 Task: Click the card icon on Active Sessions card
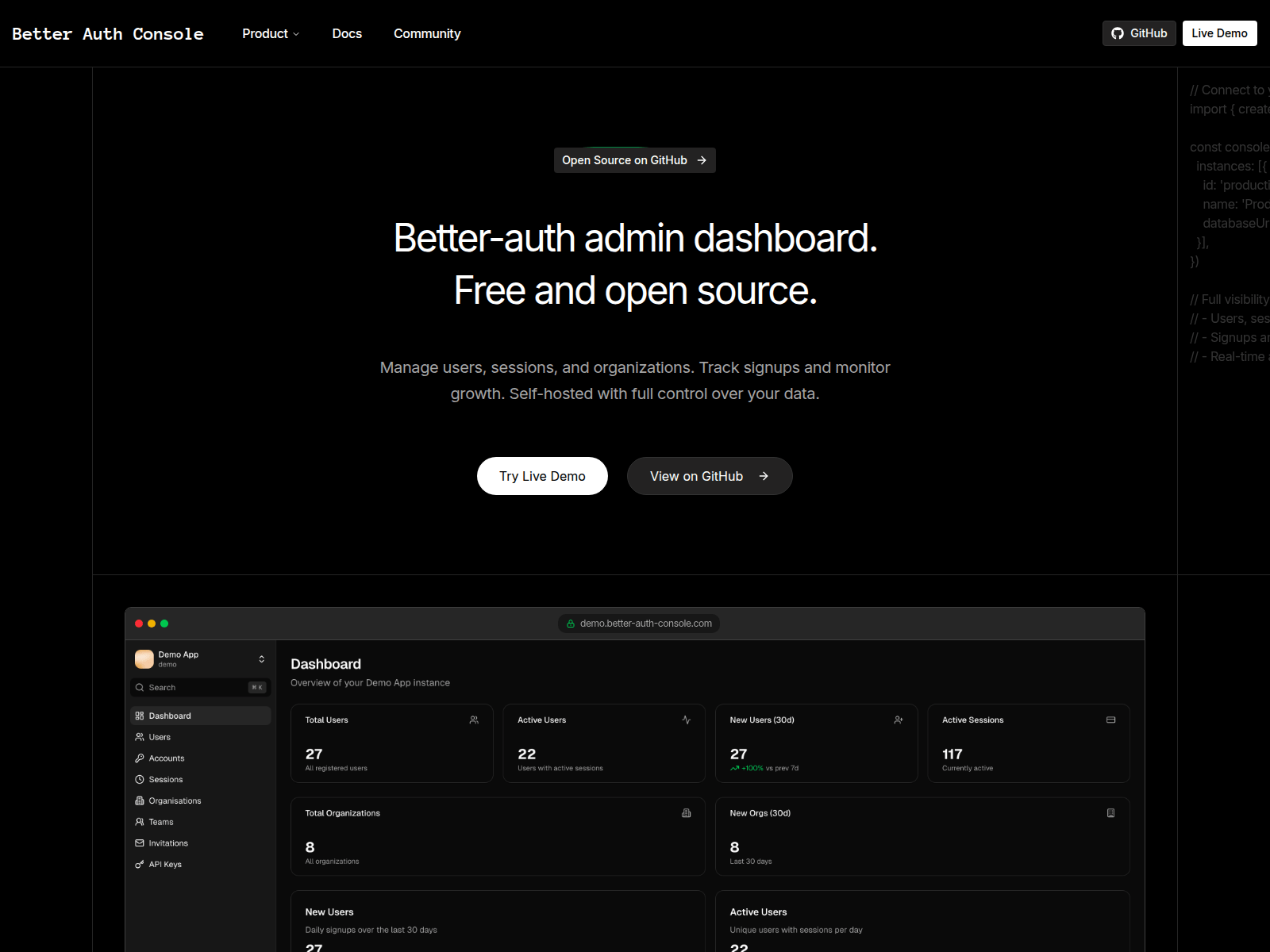coord(1111,720)
